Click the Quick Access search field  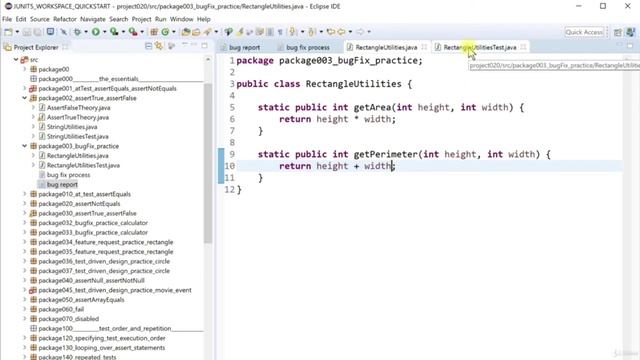584,32
